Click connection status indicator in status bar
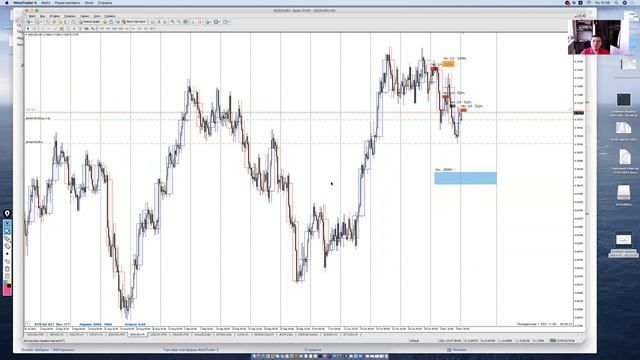Screen dimensions: 640x360 [x=563, y=340]
